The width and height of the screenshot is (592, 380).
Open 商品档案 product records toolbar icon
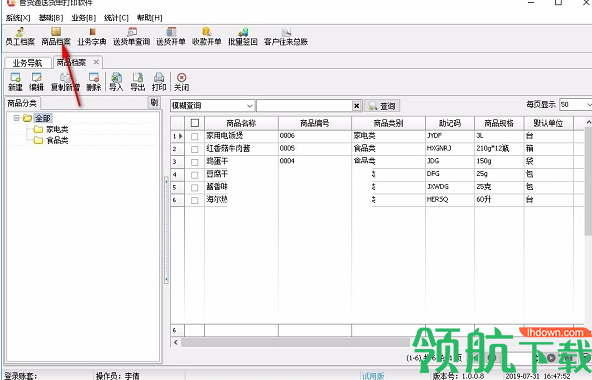(x=56, y=37)
